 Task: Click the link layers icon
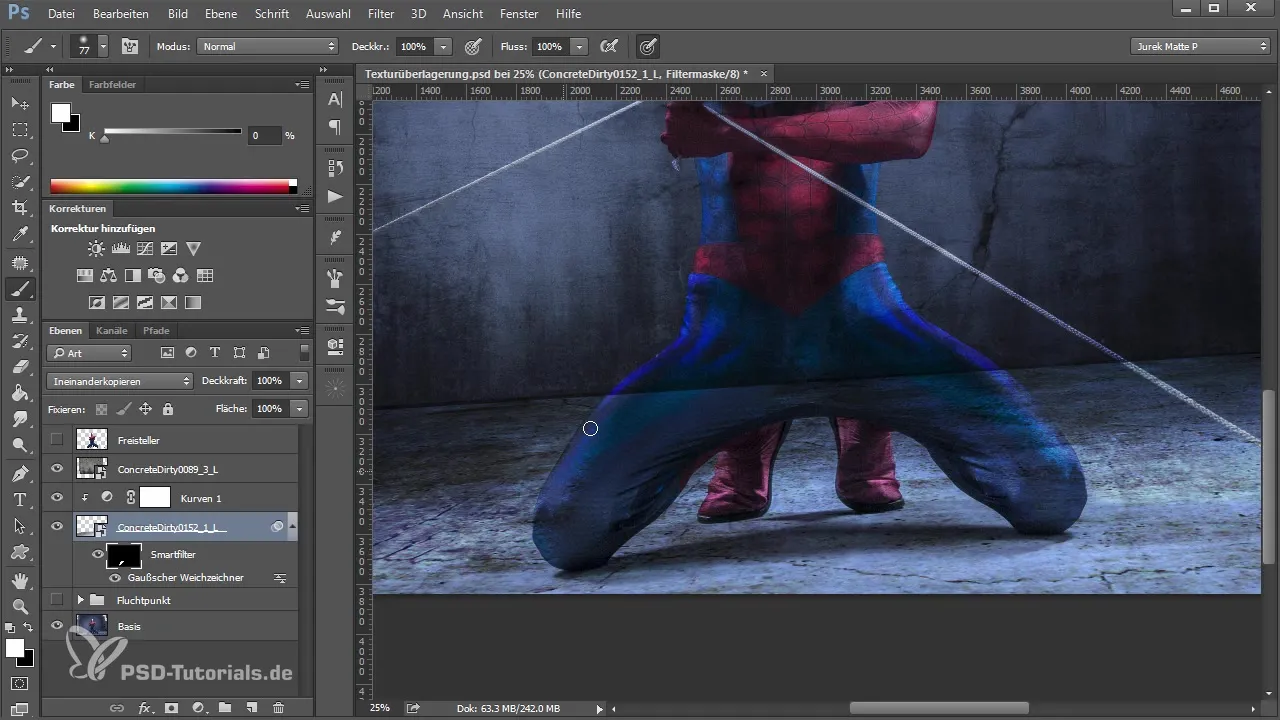[117, 708]
